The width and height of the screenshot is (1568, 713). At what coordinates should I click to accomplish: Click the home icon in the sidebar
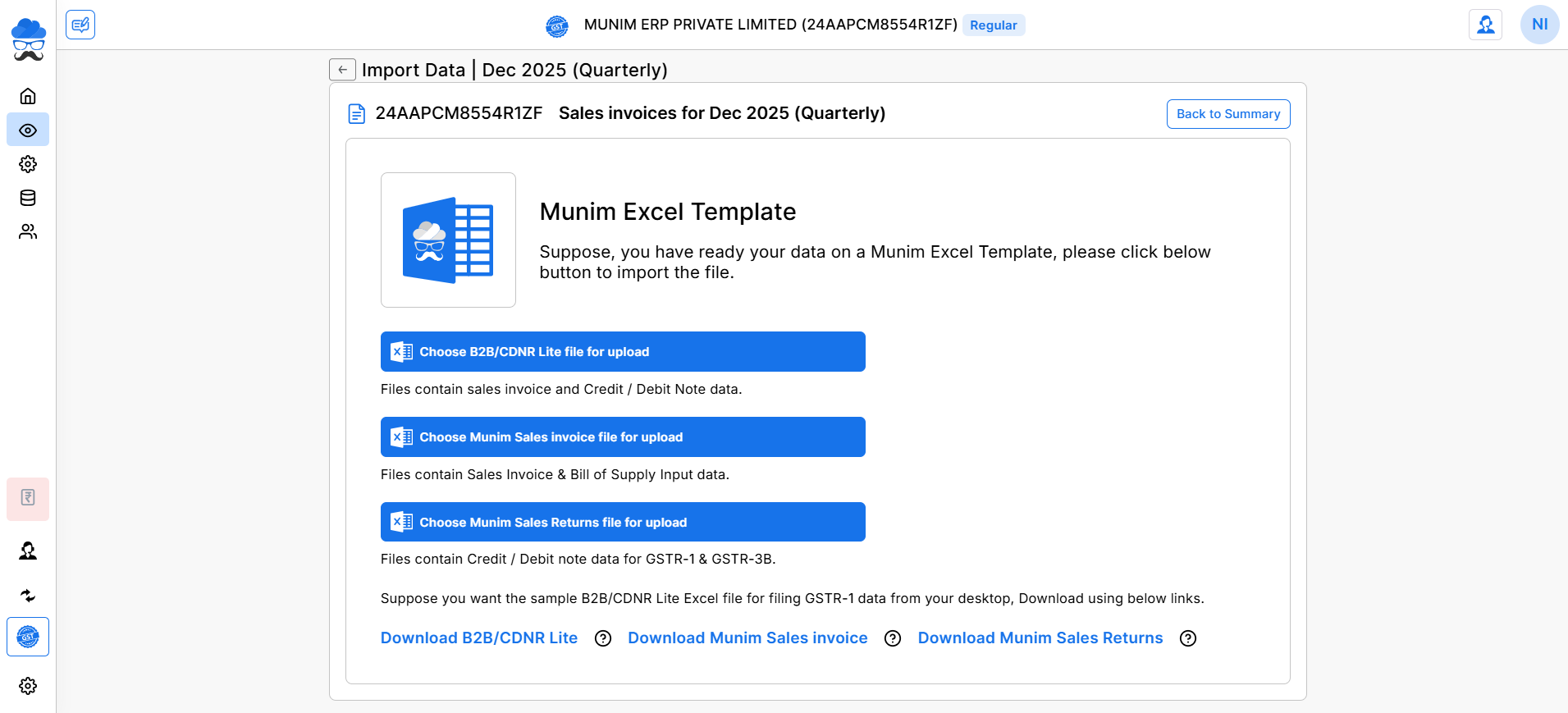pos(28,96)
